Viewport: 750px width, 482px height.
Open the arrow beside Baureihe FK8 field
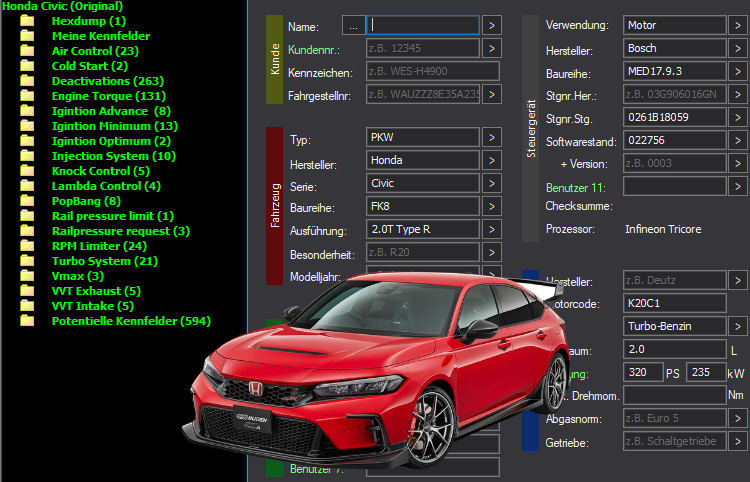492,206
